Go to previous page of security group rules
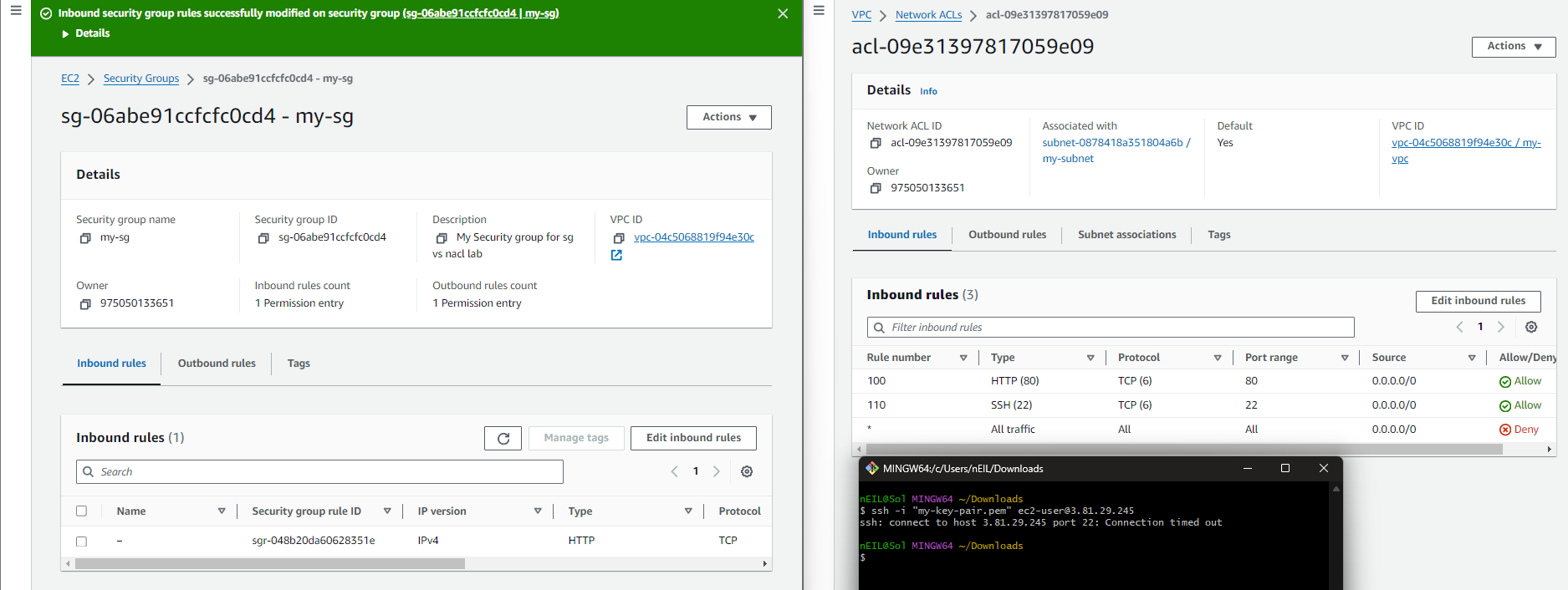The width and height of the screenshot is (1568, 590). pyautogui.click(x=674, y=471)
